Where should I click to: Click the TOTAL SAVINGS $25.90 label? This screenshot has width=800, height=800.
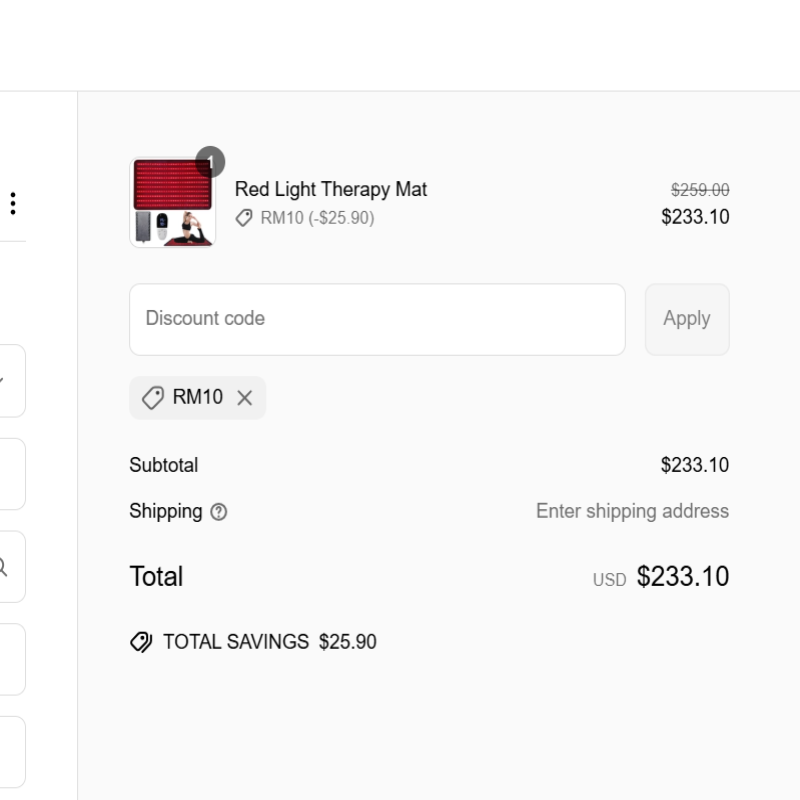click(269, 642)
